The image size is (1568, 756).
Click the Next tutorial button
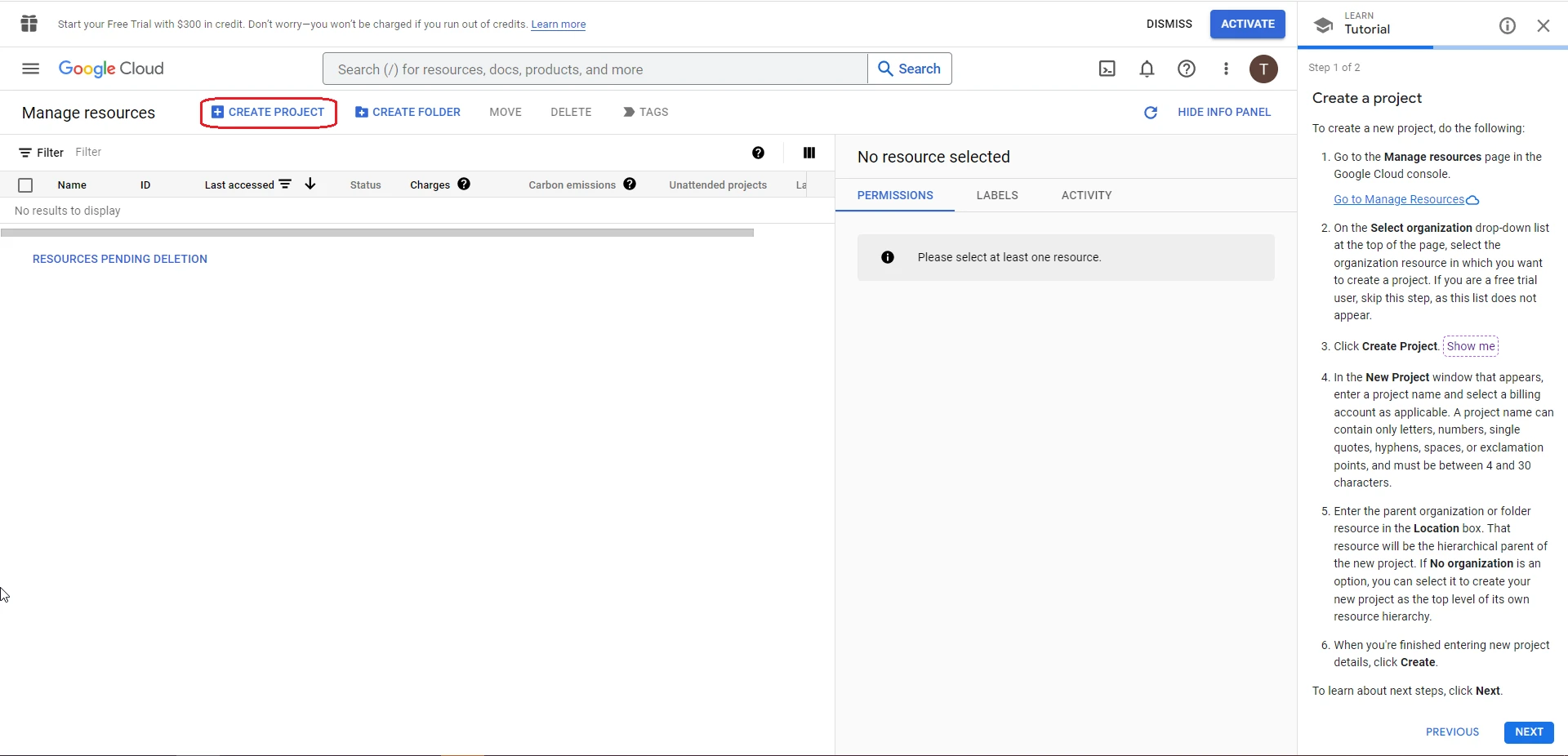coord(1529,732)
